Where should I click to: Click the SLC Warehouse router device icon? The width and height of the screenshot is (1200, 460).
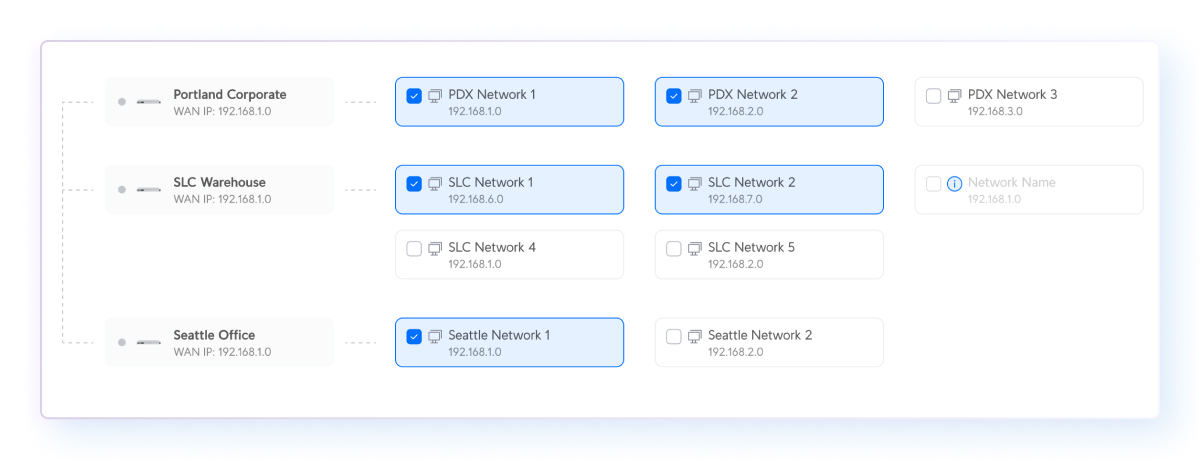click(149, 190)
